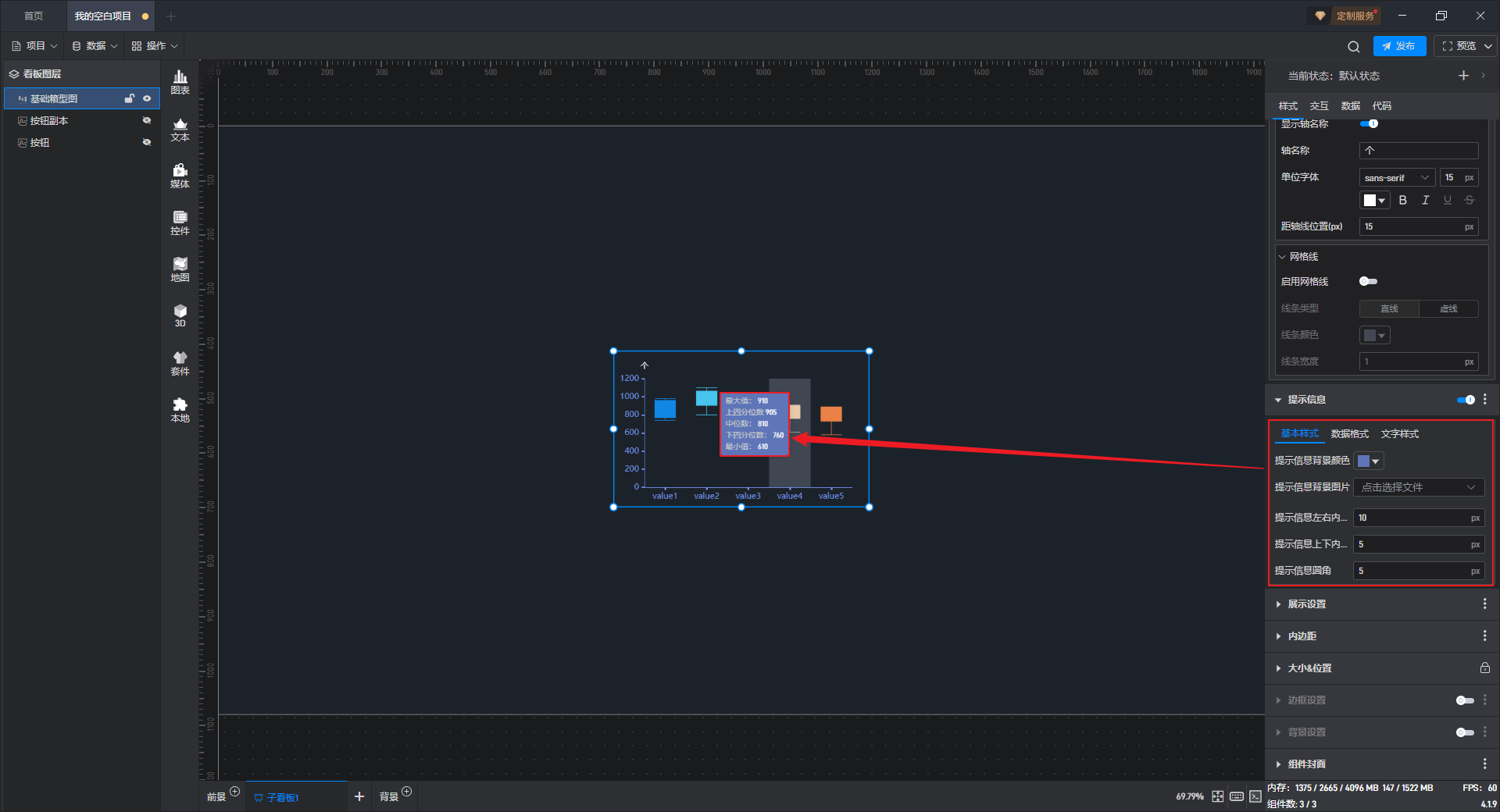Open the 图表 chart components panel
This screenshot has width=1500, height=812.
[x=180, y=82]
